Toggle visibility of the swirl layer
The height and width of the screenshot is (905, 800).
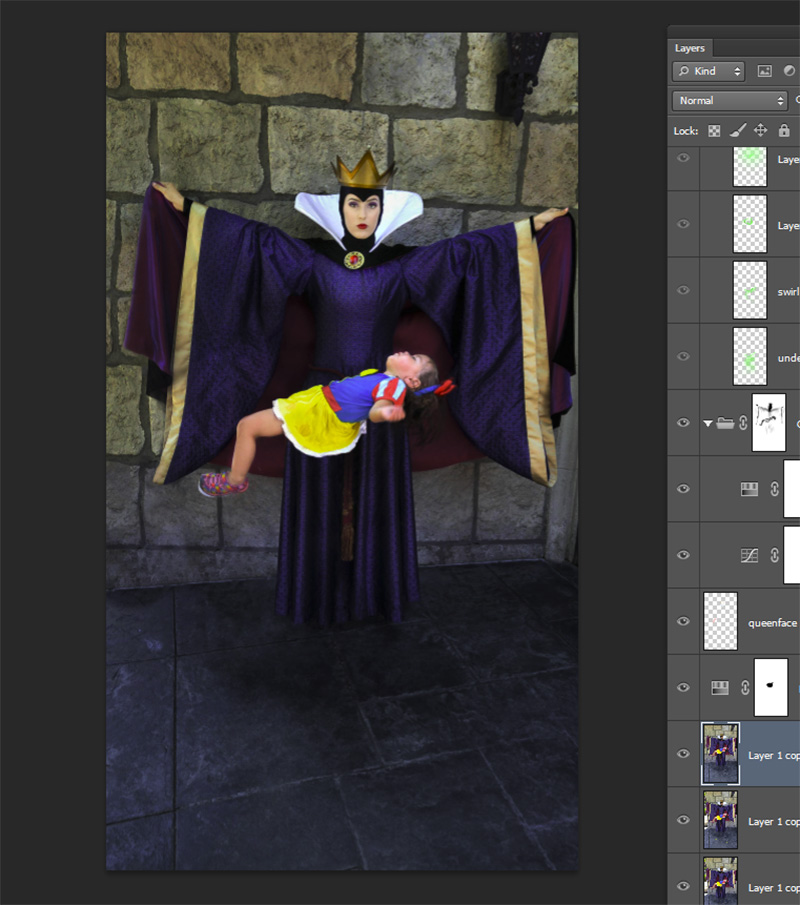[x=683, y=290]
